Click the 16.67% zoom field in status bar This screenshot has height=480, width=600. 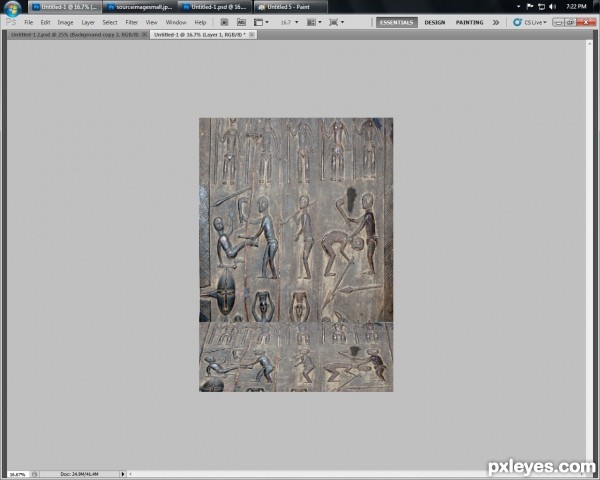coord(18,474)
